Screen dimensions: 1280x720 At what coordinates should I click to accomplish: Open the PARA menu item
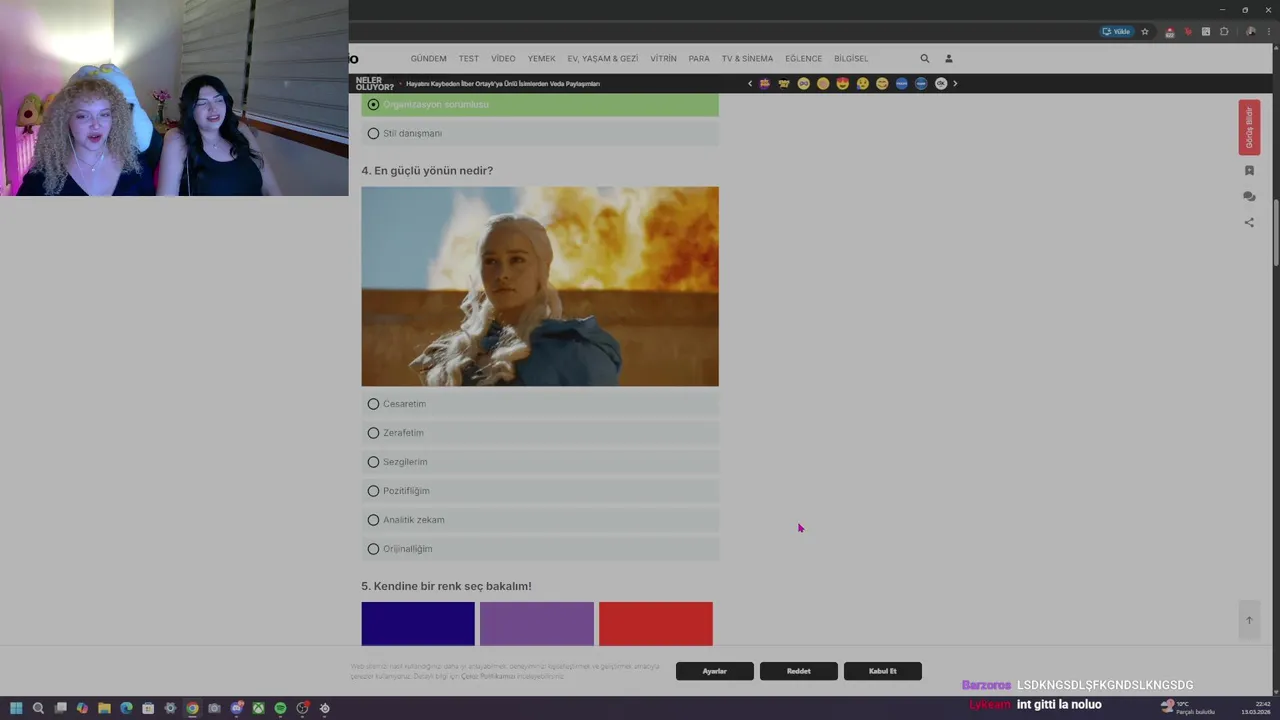pyautogui.click(x=699, y=59)
